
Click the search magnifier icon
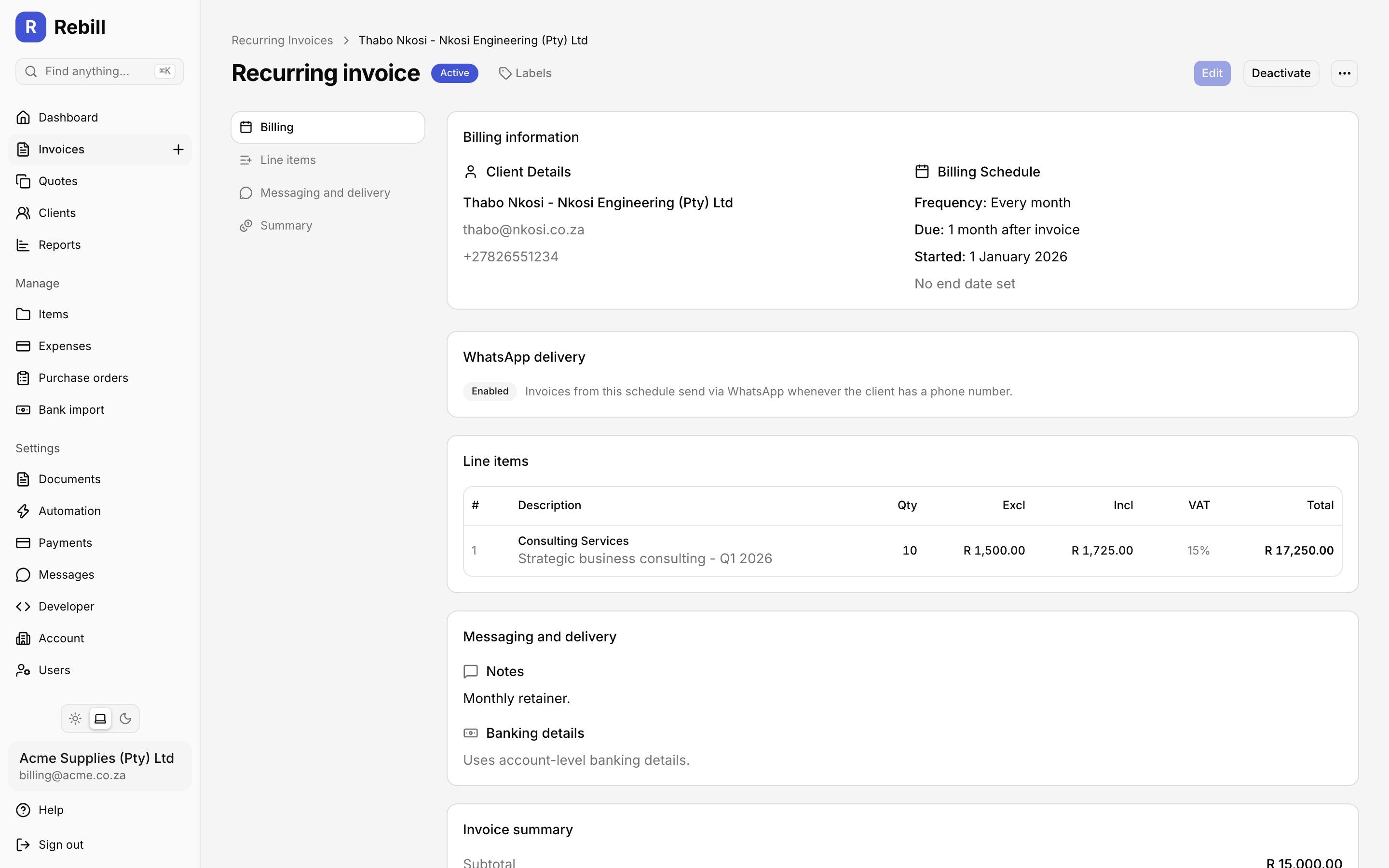(x=31, y=71)
